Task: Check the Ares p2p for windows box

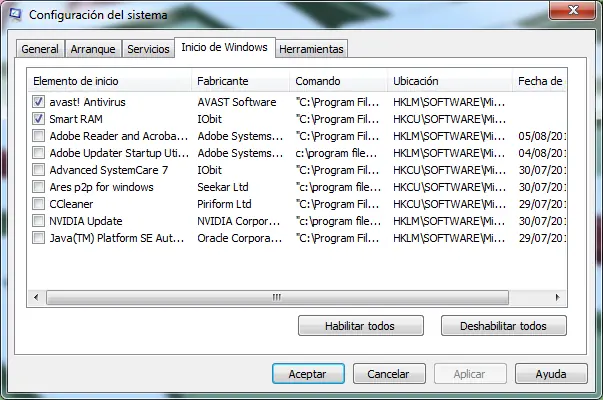Action: coord(38,187)
